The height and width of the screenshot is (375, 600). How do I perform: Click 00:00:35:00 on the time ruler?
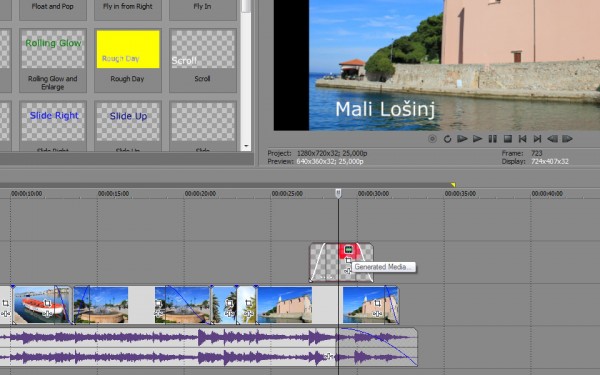(x=460, y=194)
